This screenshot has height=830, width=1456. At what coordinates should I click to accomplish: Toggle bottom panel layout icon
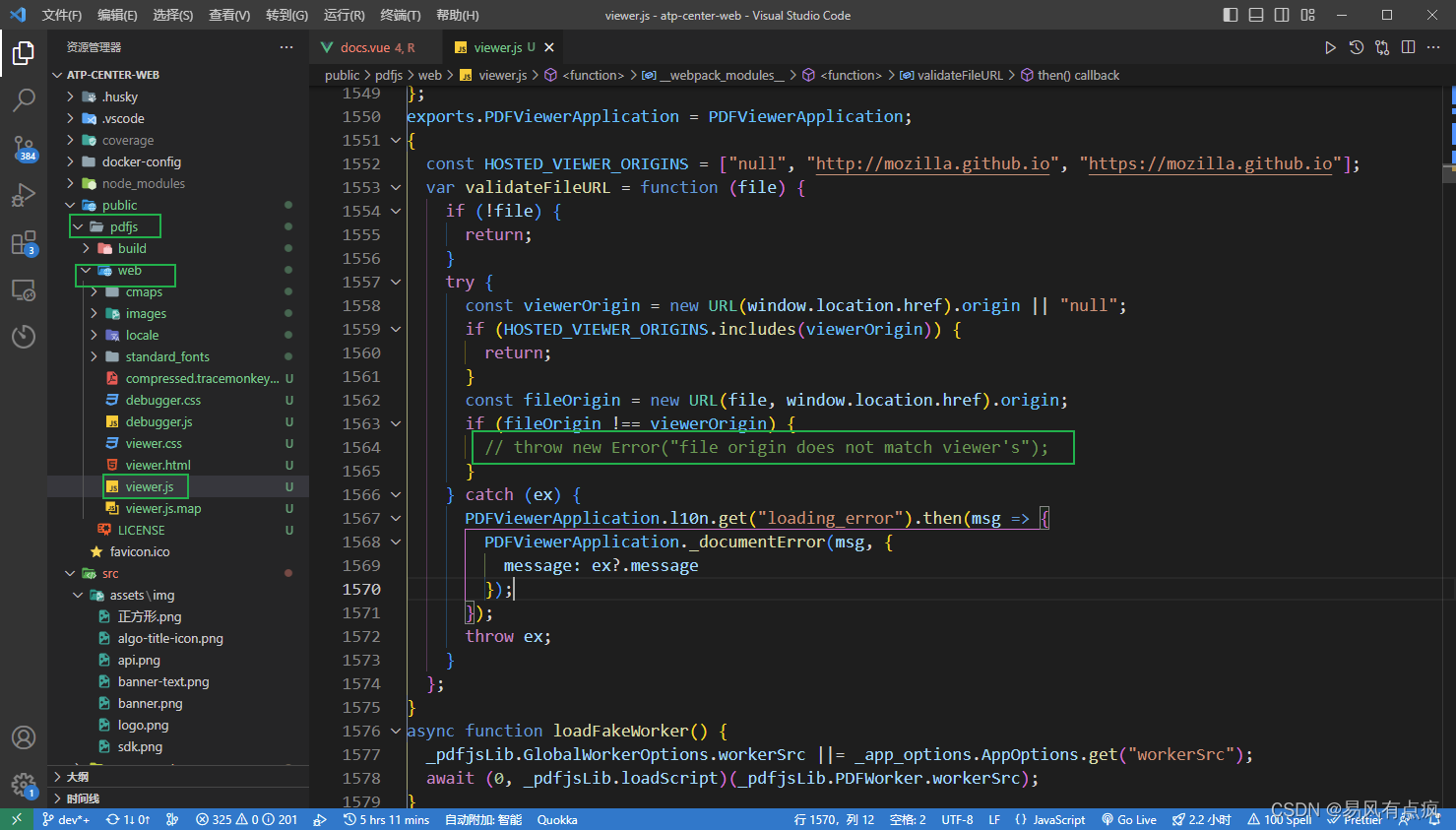[x=1256, y=15]
